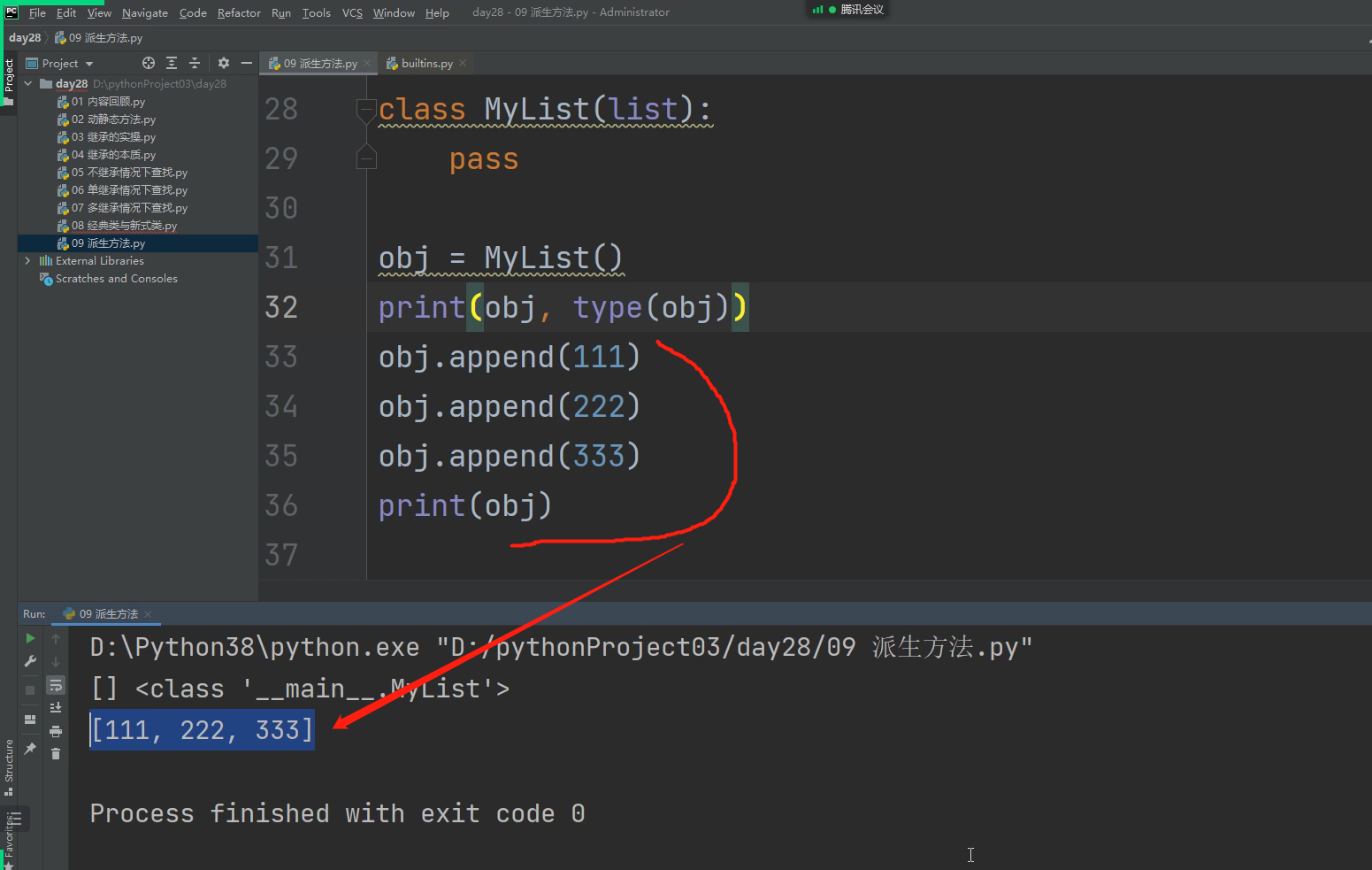Switch to the builtins.py editor tab
The height and width of the screenshot is (870, 1372).
click(426, 64)
